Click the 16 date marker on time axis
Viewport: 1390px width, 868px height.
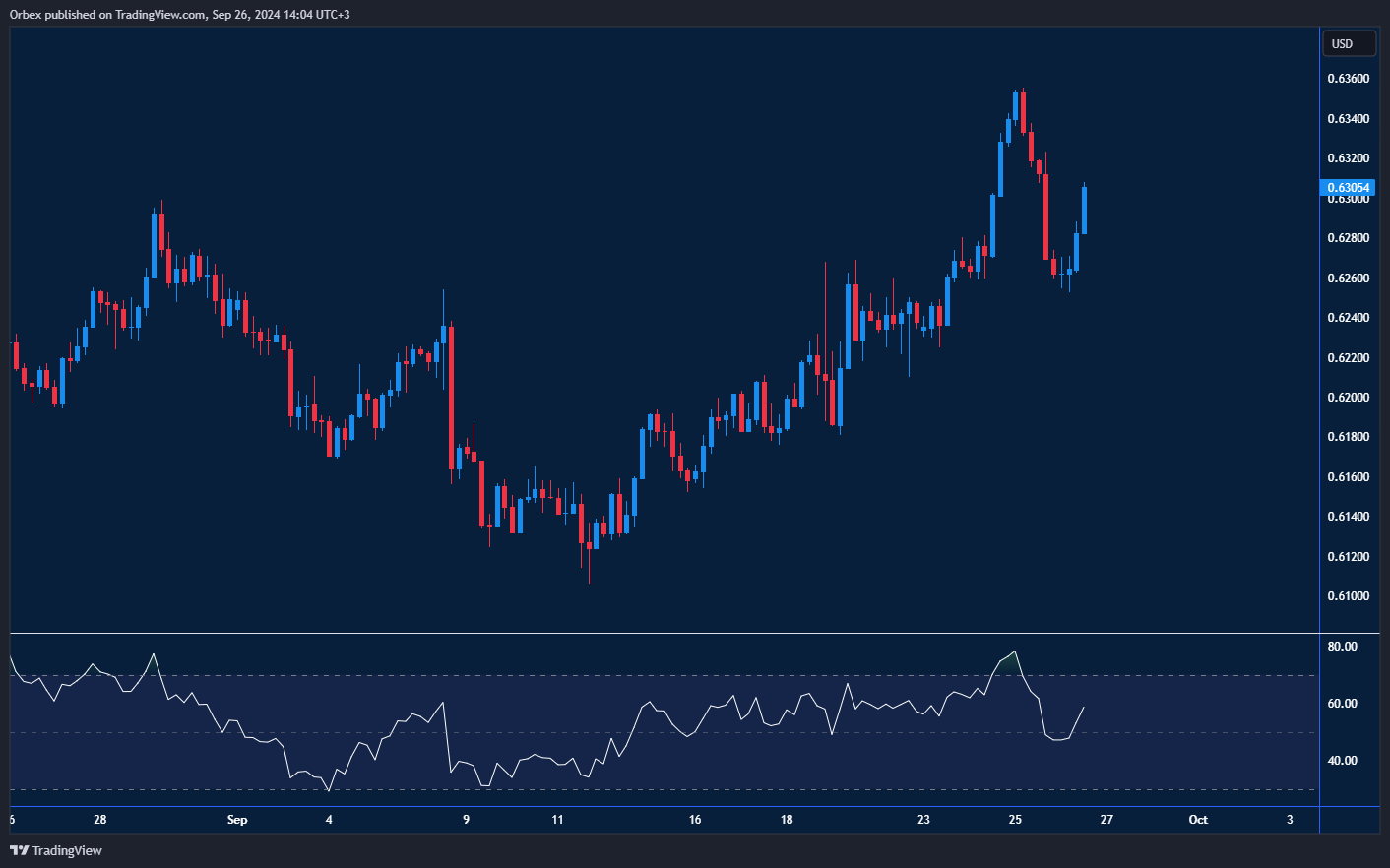coord(695,820)
